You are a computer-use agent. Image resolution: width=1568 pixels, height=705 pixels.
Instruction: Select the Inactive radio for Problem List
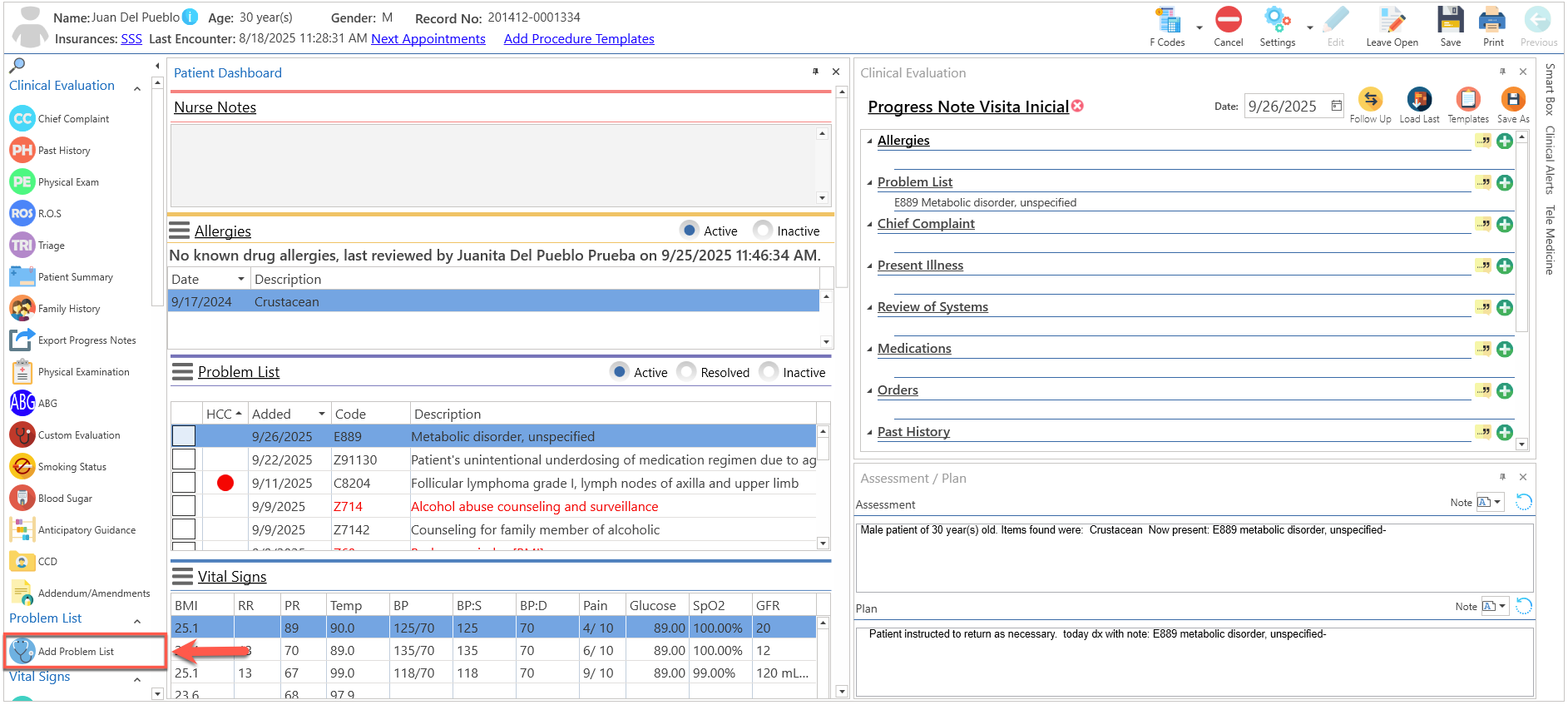769,371
